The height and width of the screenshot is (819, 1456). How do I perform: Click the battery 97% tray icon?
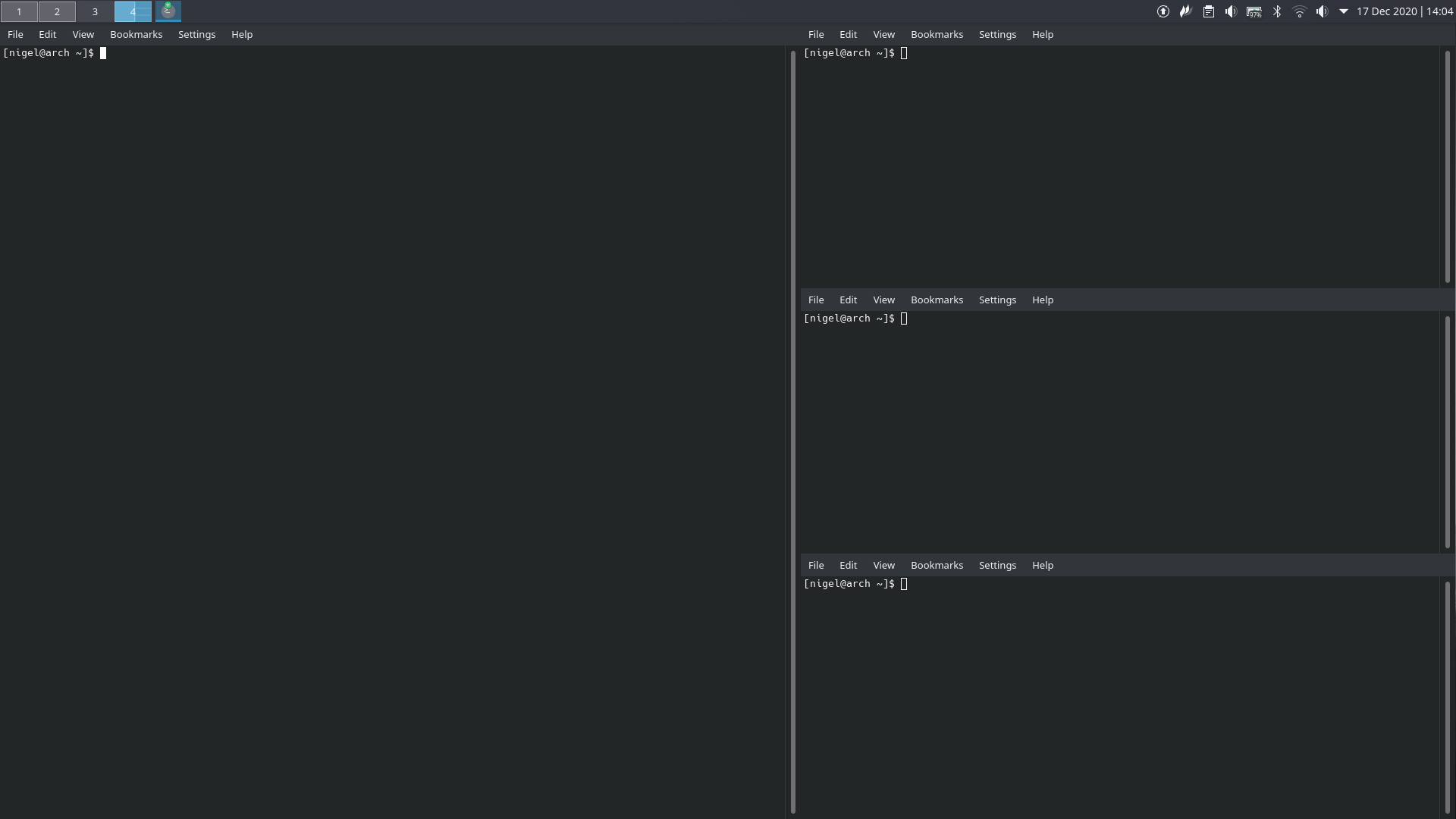(x=1254, y=11)
